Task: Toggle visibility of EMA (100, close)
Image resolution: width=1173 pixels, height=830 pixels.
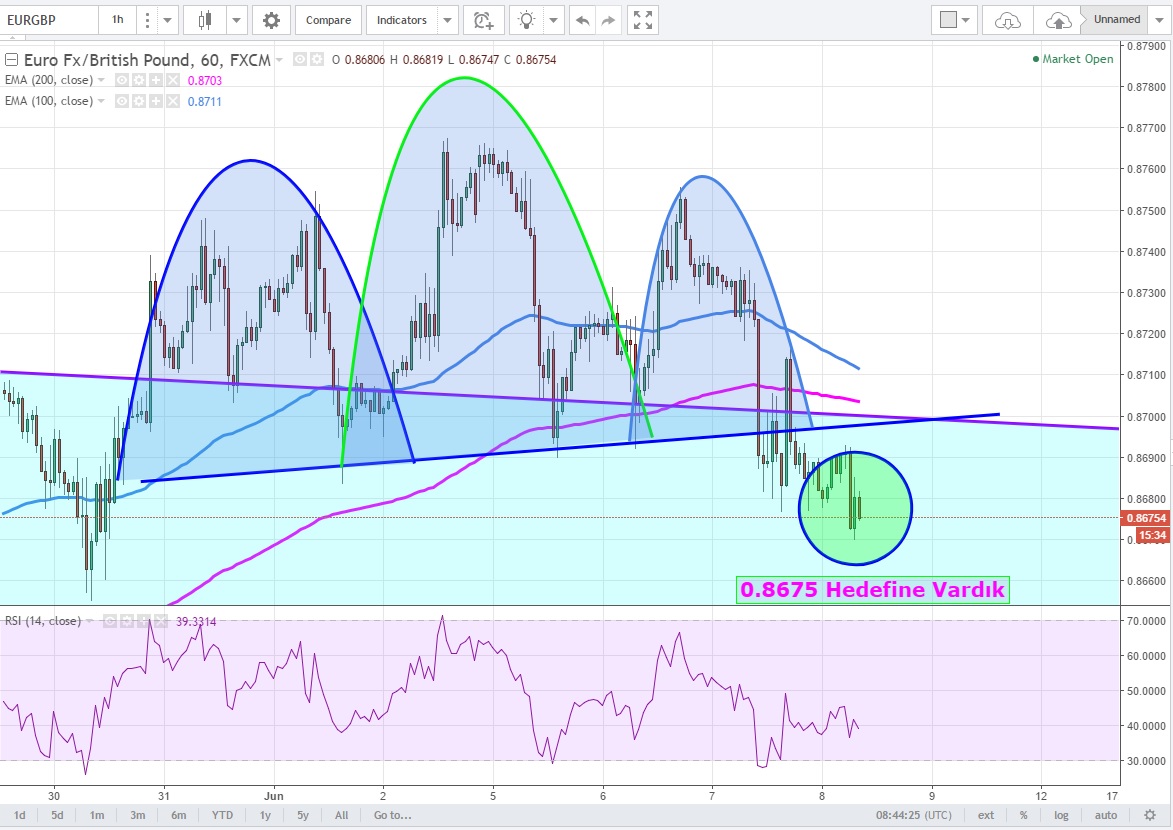Action: (122, 101)
